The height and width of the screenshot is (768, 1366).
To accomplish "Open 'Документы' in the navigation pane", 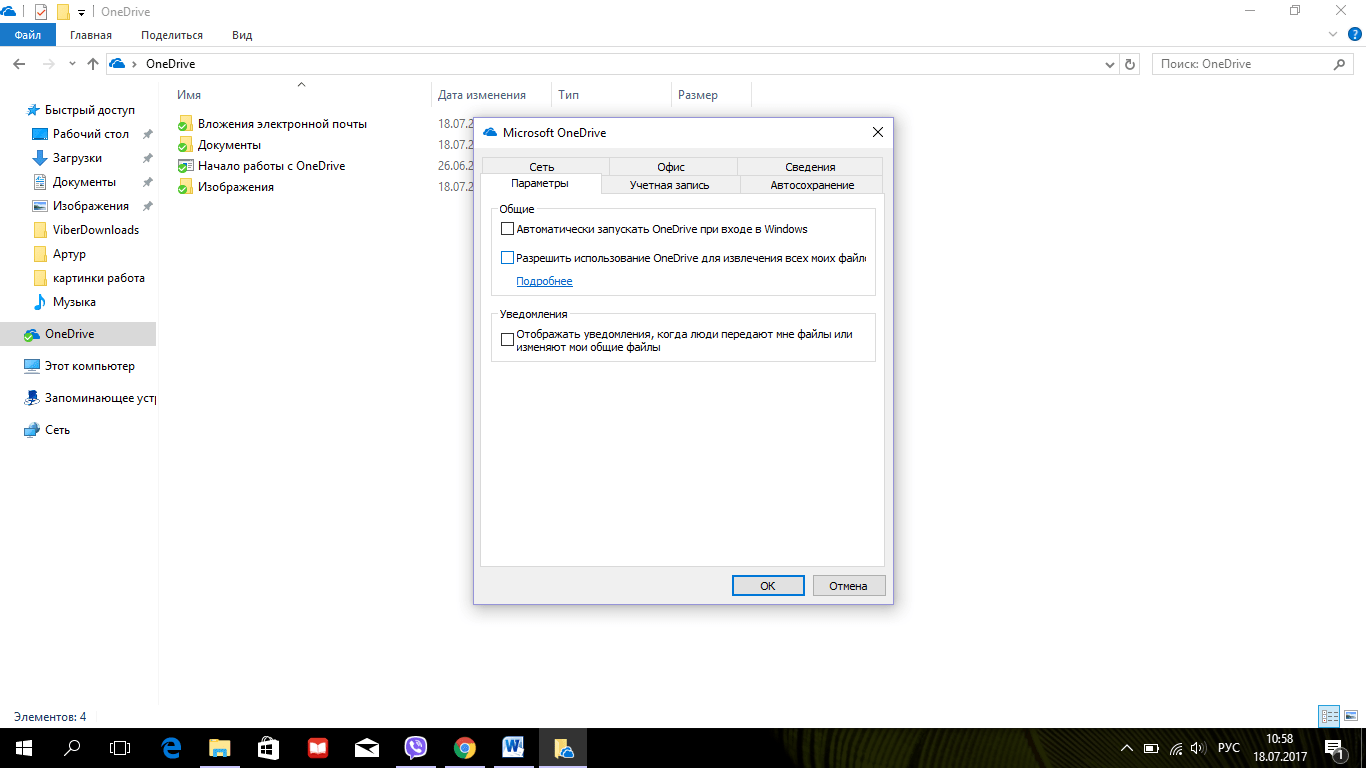I will pos(84,182).
